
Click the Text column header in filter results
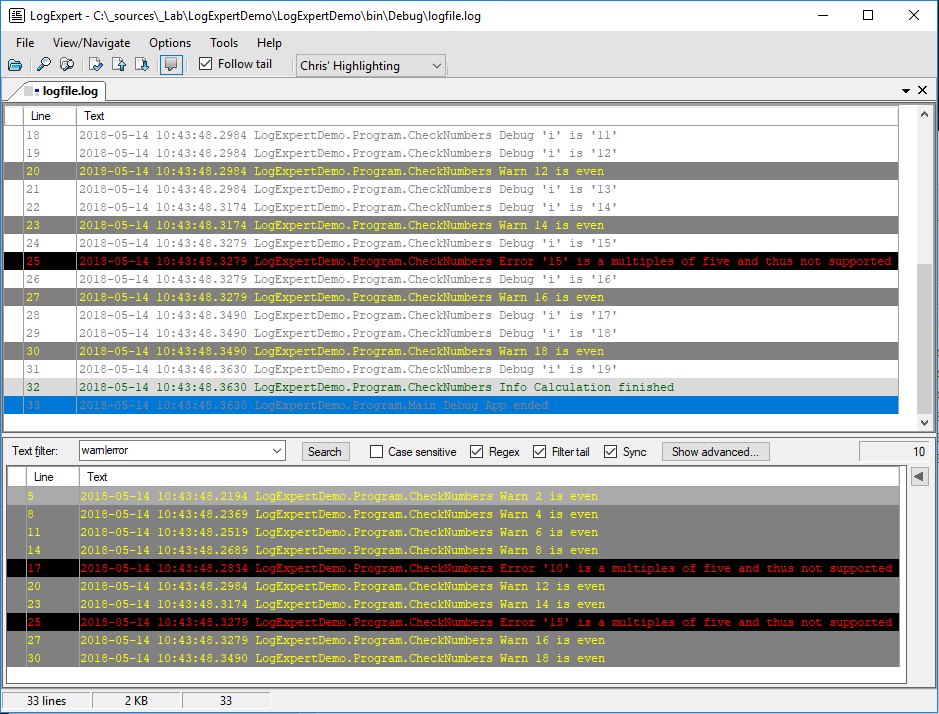(489, 477)
